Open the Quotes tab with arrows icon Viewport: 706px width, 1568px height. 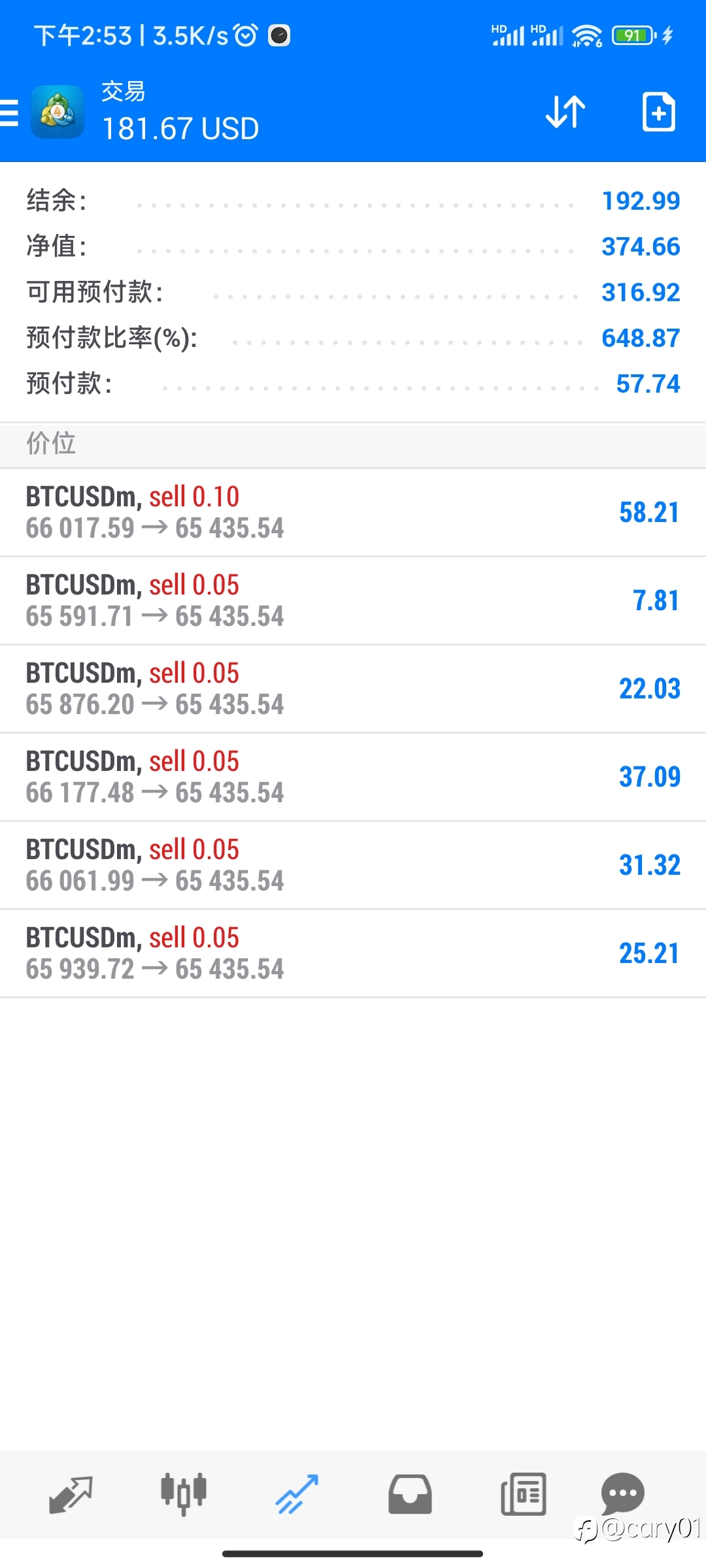pyautogui.click(x=71, y=1495)
